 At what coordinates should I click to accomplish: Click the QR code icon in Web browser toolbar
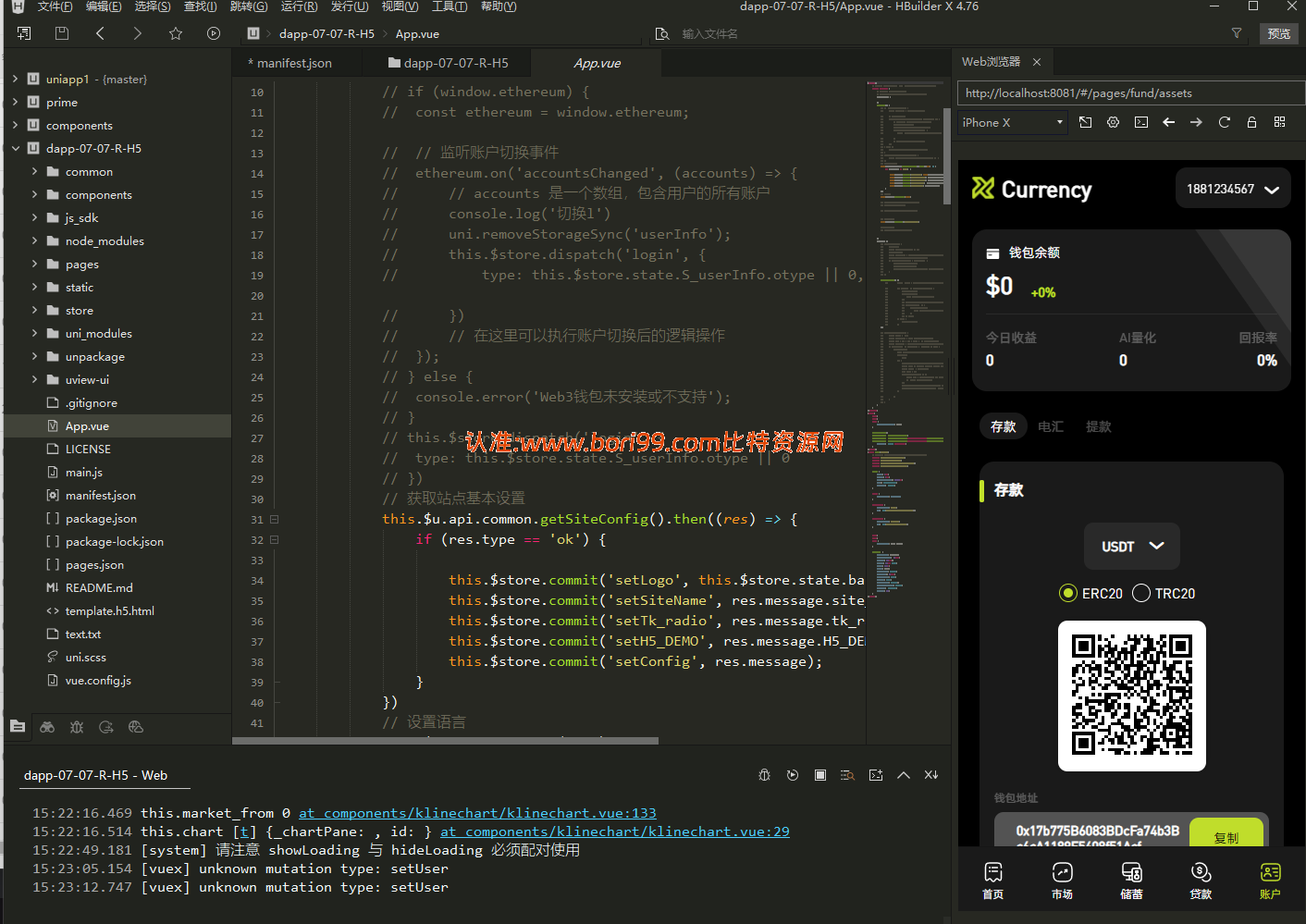pos(1280,122)
